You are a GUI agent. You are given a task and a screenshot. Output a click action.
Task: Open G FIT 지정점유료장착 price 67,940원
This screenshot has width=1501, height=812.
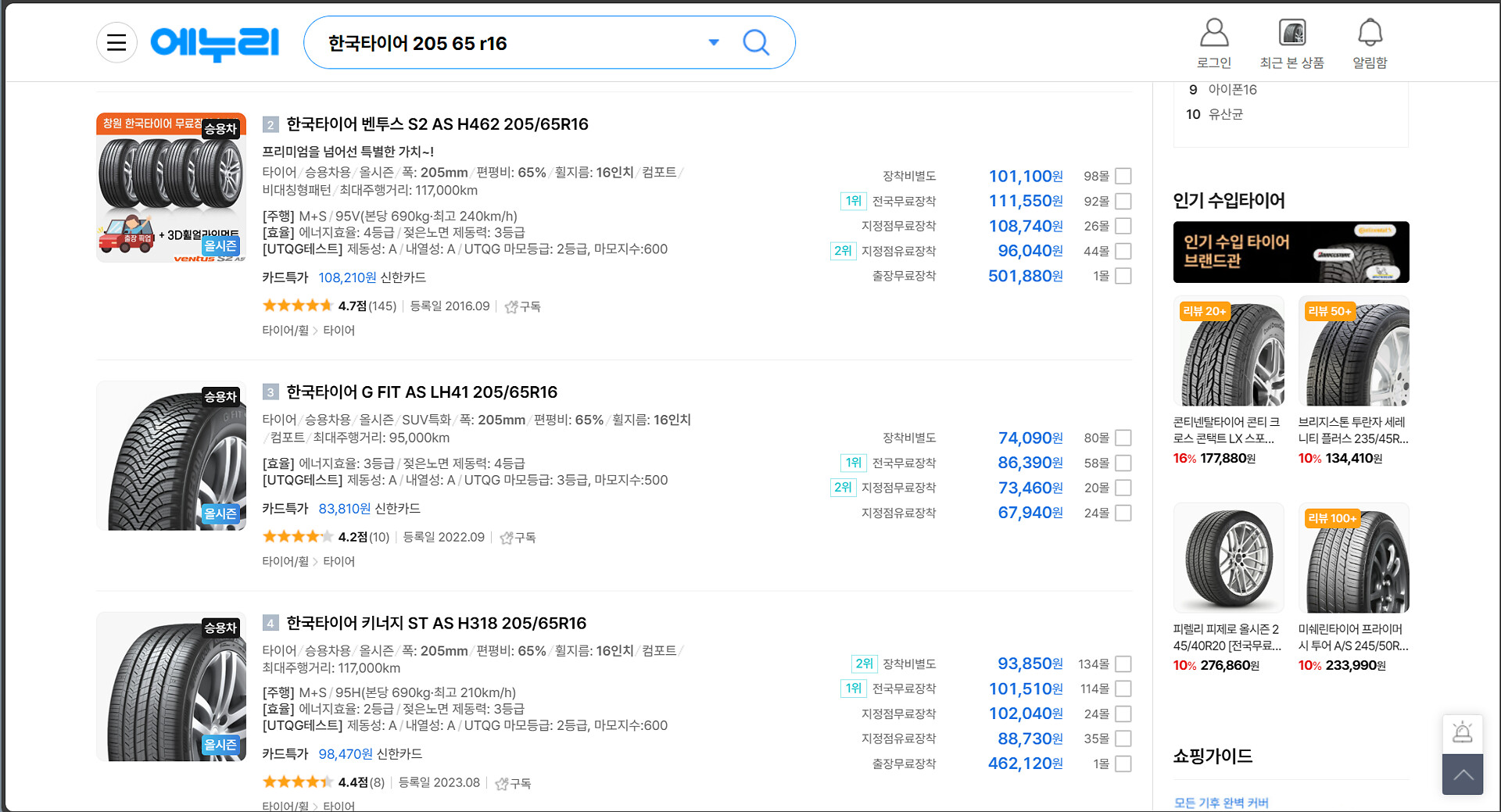1030,513
